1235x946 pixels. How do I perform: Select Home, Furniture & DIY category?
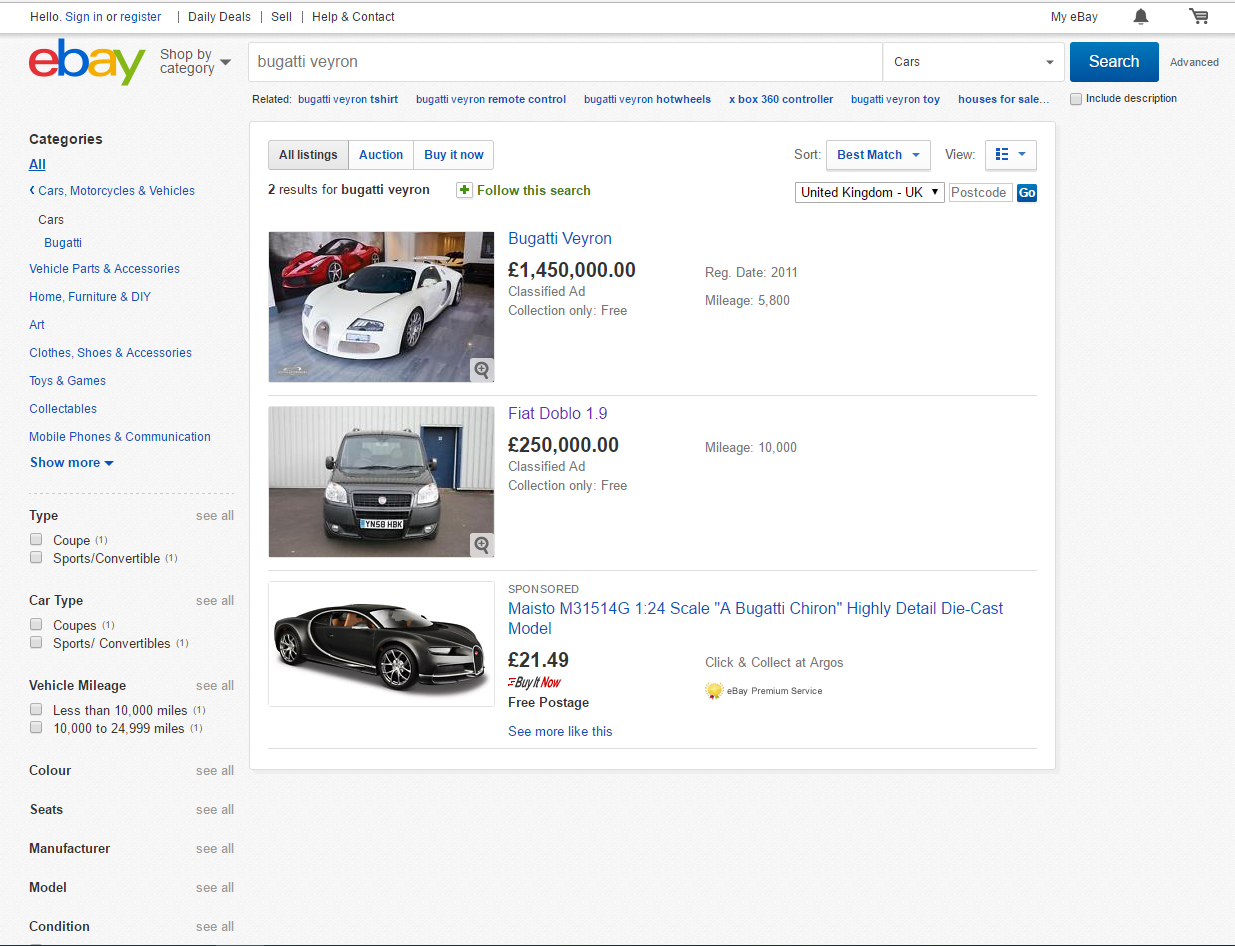[x=90, y=296]
